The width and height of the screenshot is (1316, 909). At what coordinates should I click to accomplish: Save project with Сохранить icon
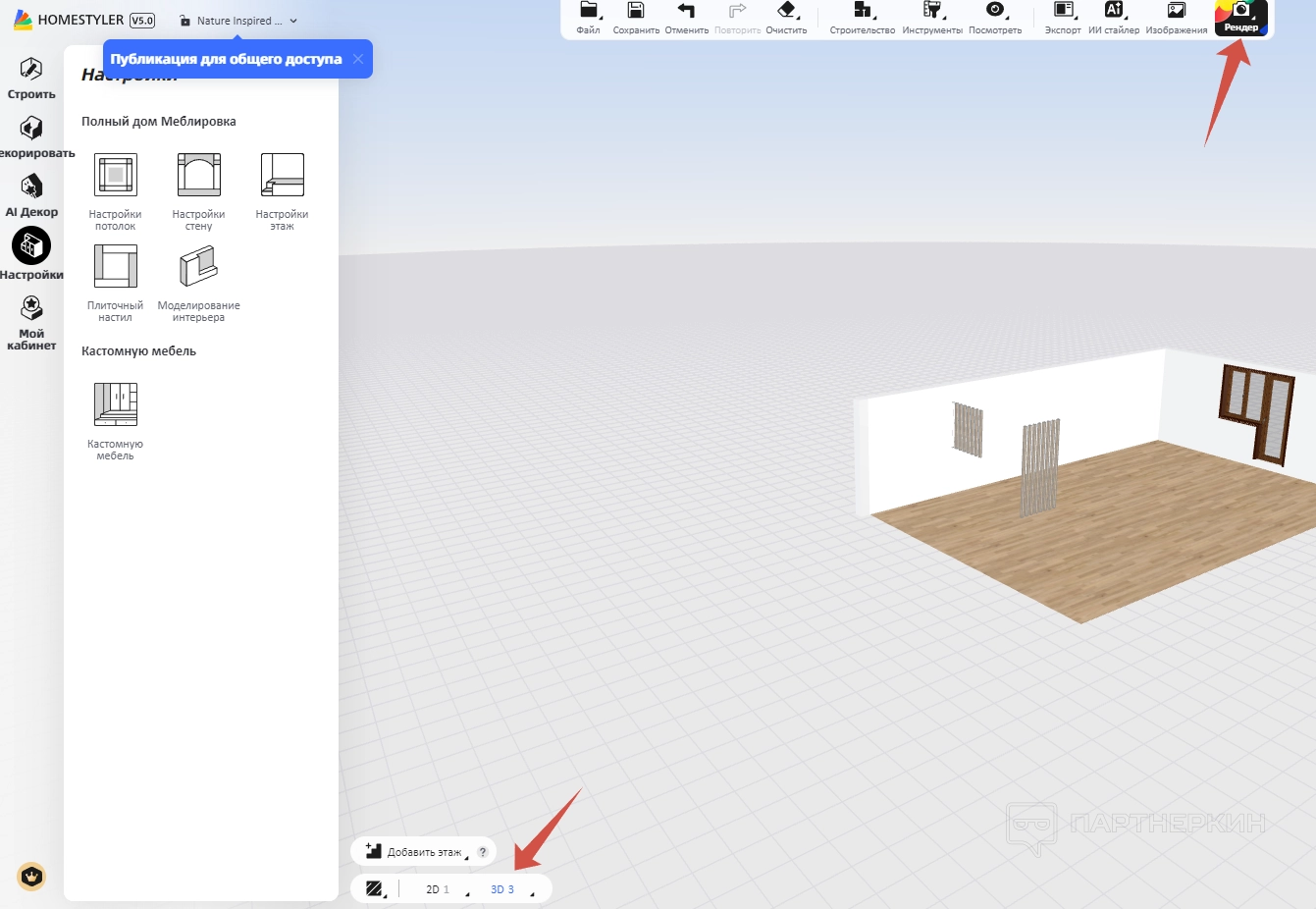pos(636,17)
